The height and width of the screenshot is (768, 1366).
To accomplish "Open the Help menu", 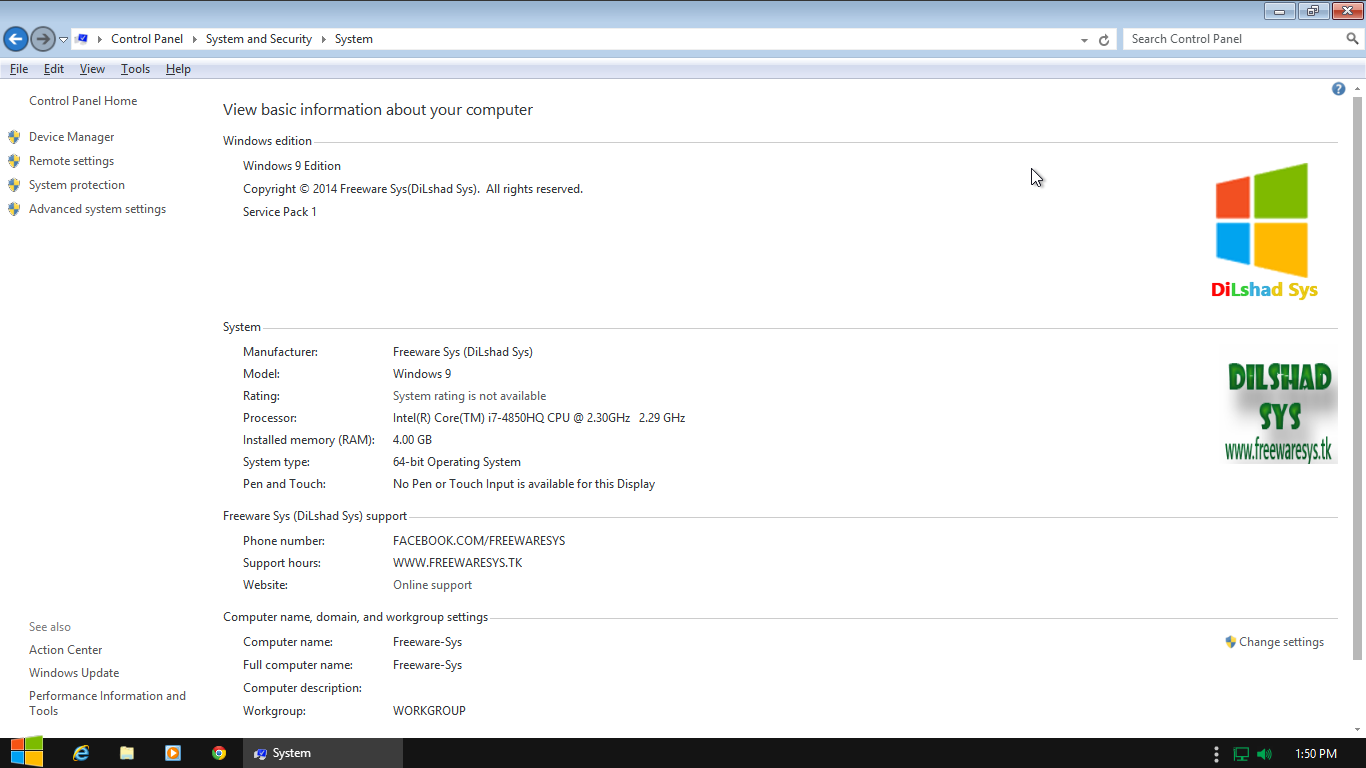I will (x=178, y=69).
